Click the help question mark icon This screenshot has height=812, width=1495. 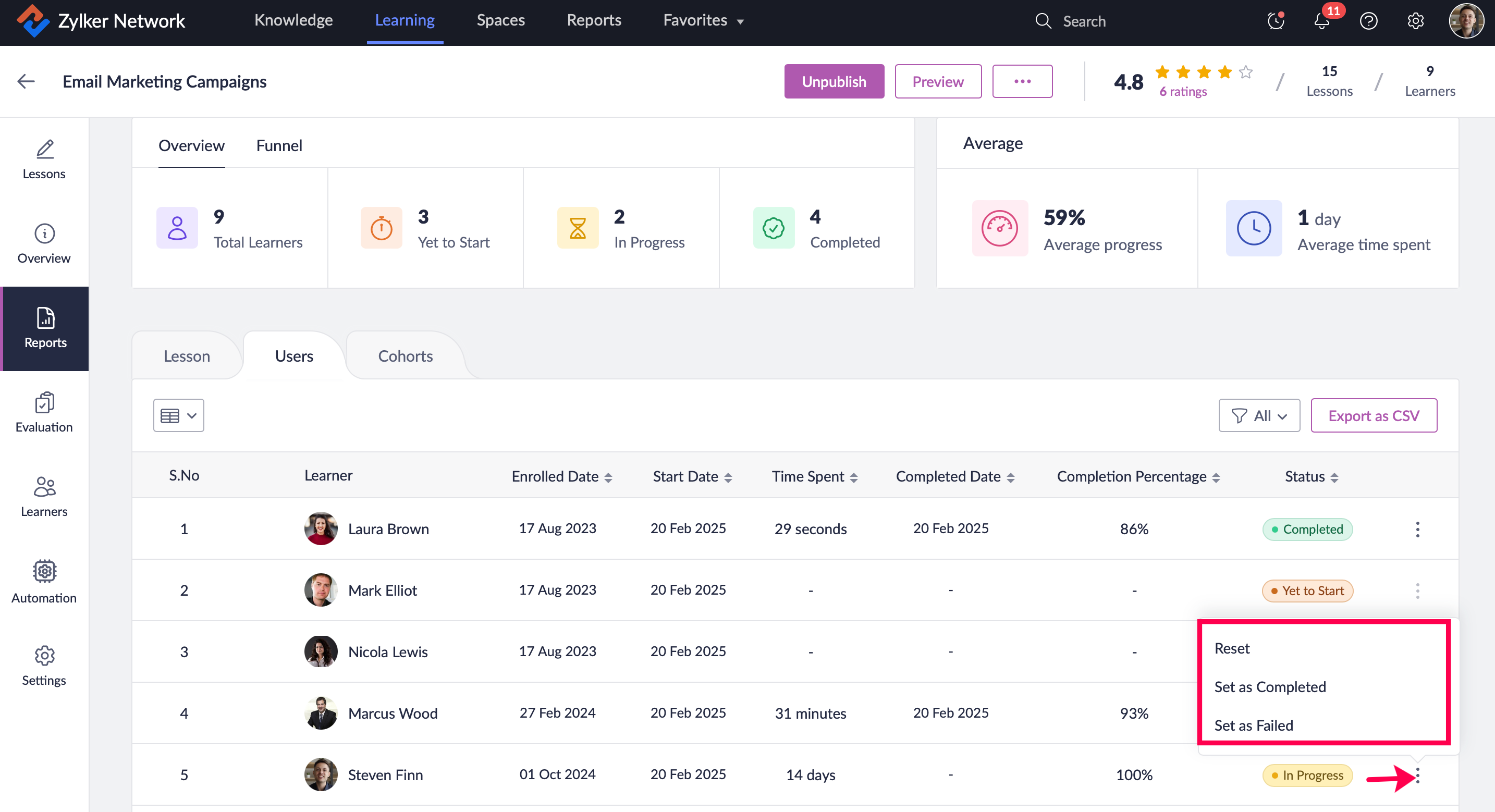[x=1368, y=21]
